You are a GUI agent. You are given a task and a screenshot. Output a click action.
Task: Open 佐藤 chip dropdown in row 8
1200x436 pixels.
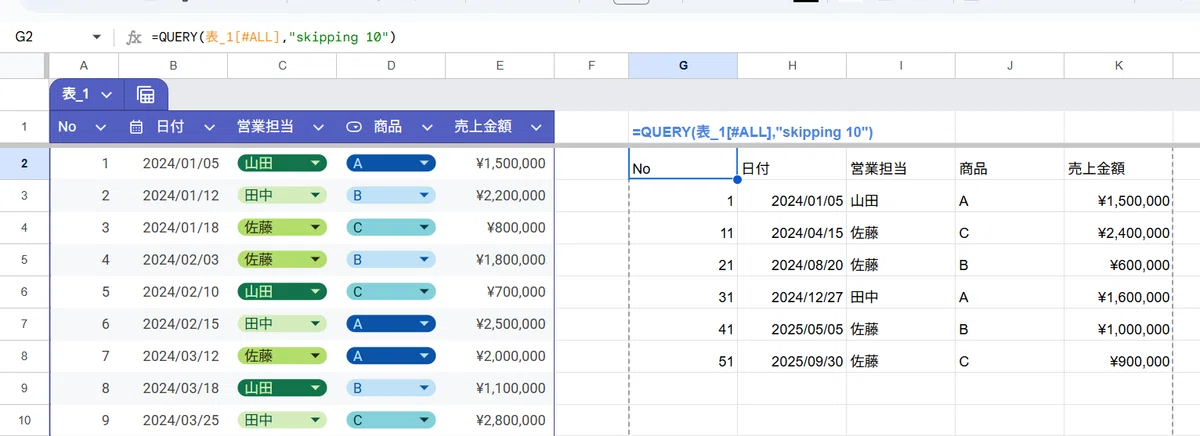(x=316, y=356)
